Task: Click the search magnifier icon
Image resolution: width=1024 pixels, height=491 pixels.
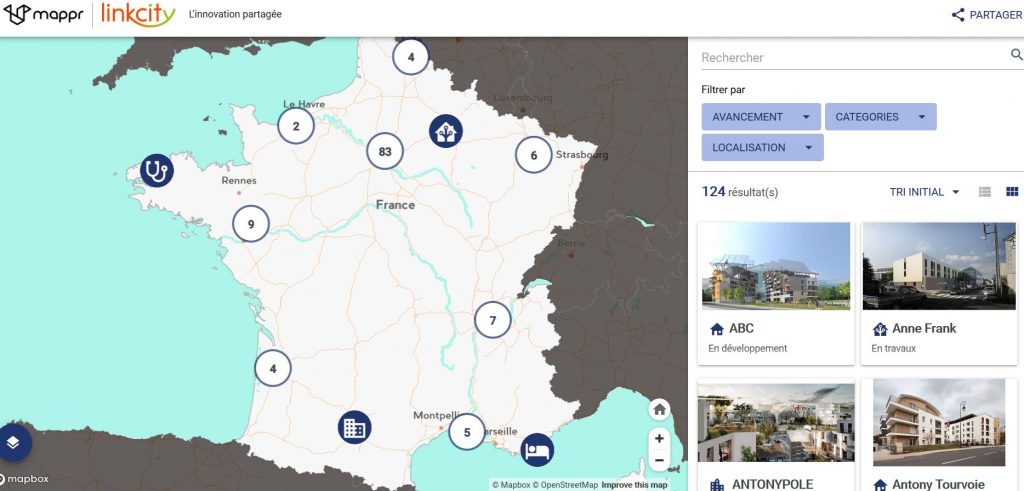Action: (1016, 56)
